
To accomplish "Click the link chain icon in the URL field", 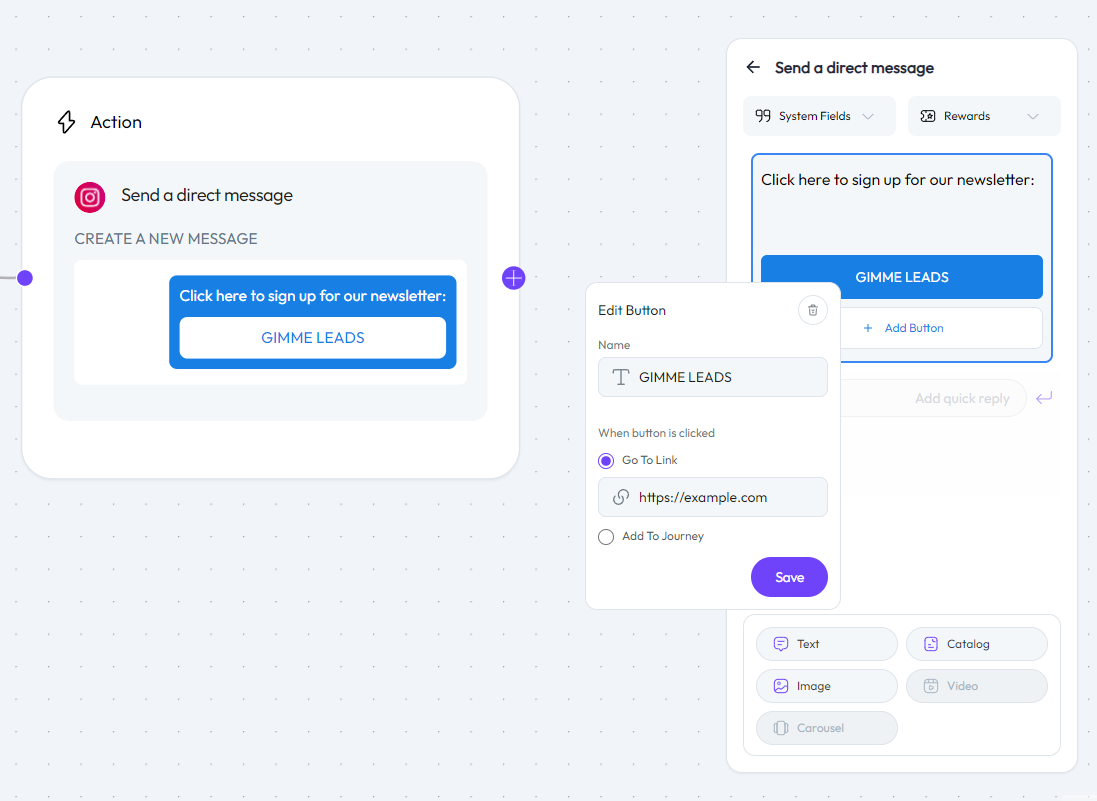I will (x=621, y=497).
